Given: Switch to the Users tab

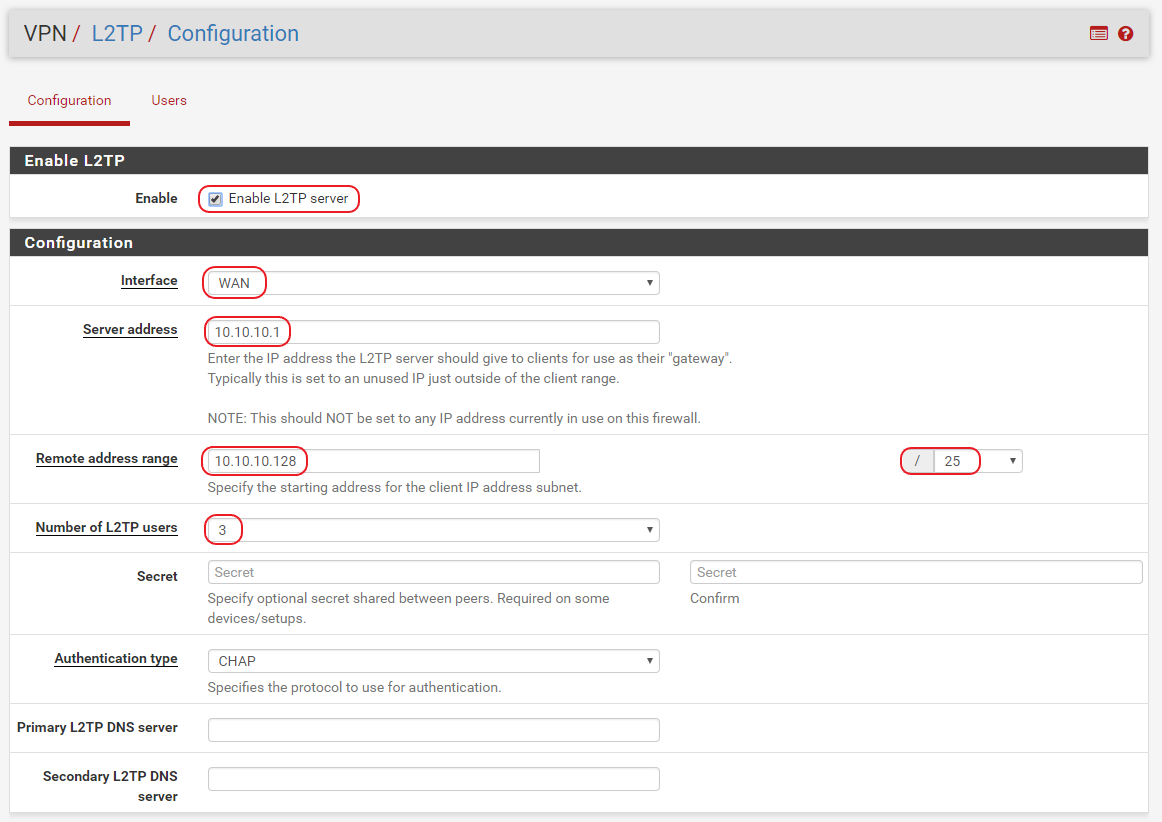Looking at the screenshot, I should [x=169, y=100].
